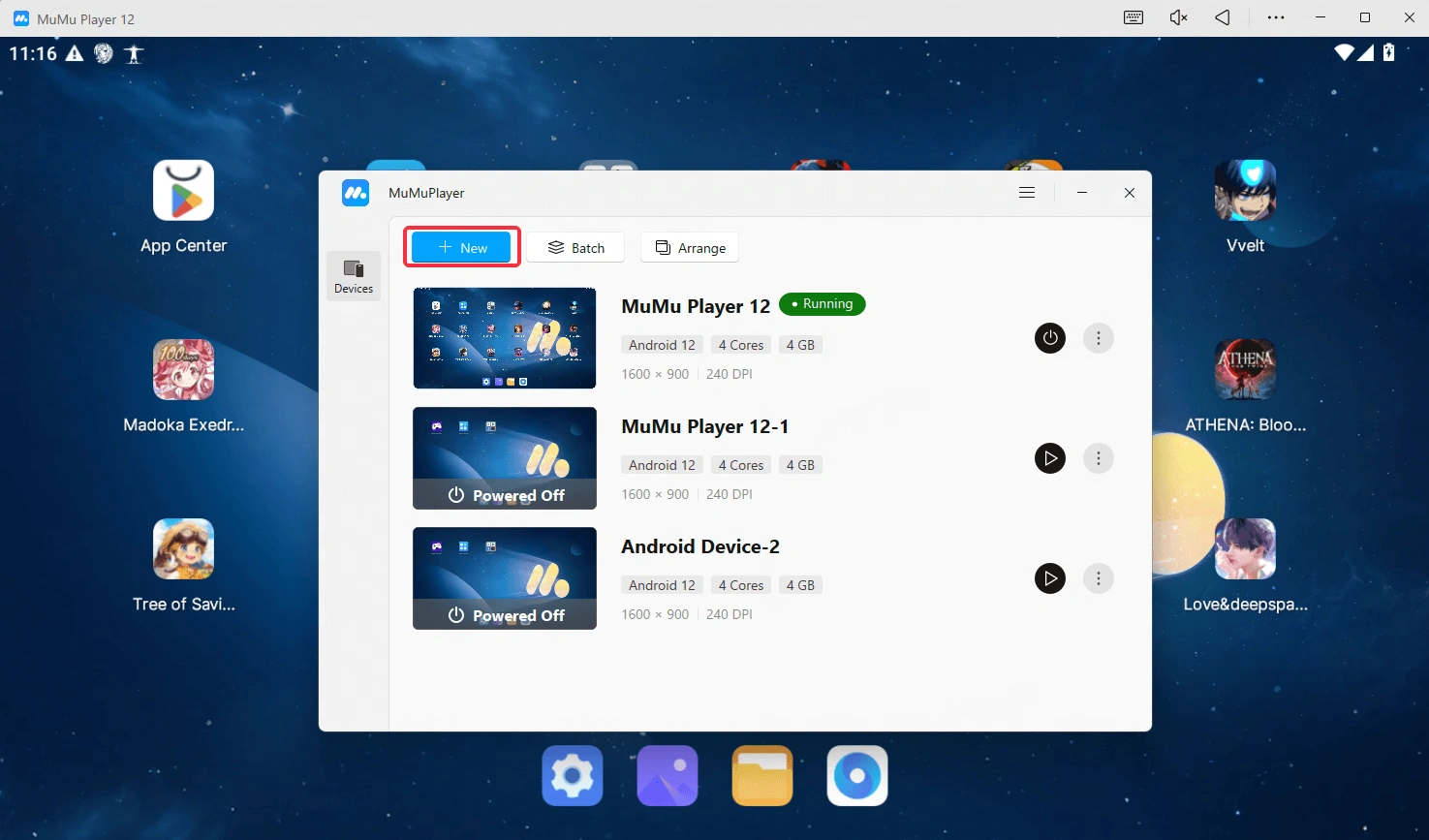Open the Vvelt app icon
Image resolution: width=1429 pixels, height=840 pixels.
[x=1245, y=191]
